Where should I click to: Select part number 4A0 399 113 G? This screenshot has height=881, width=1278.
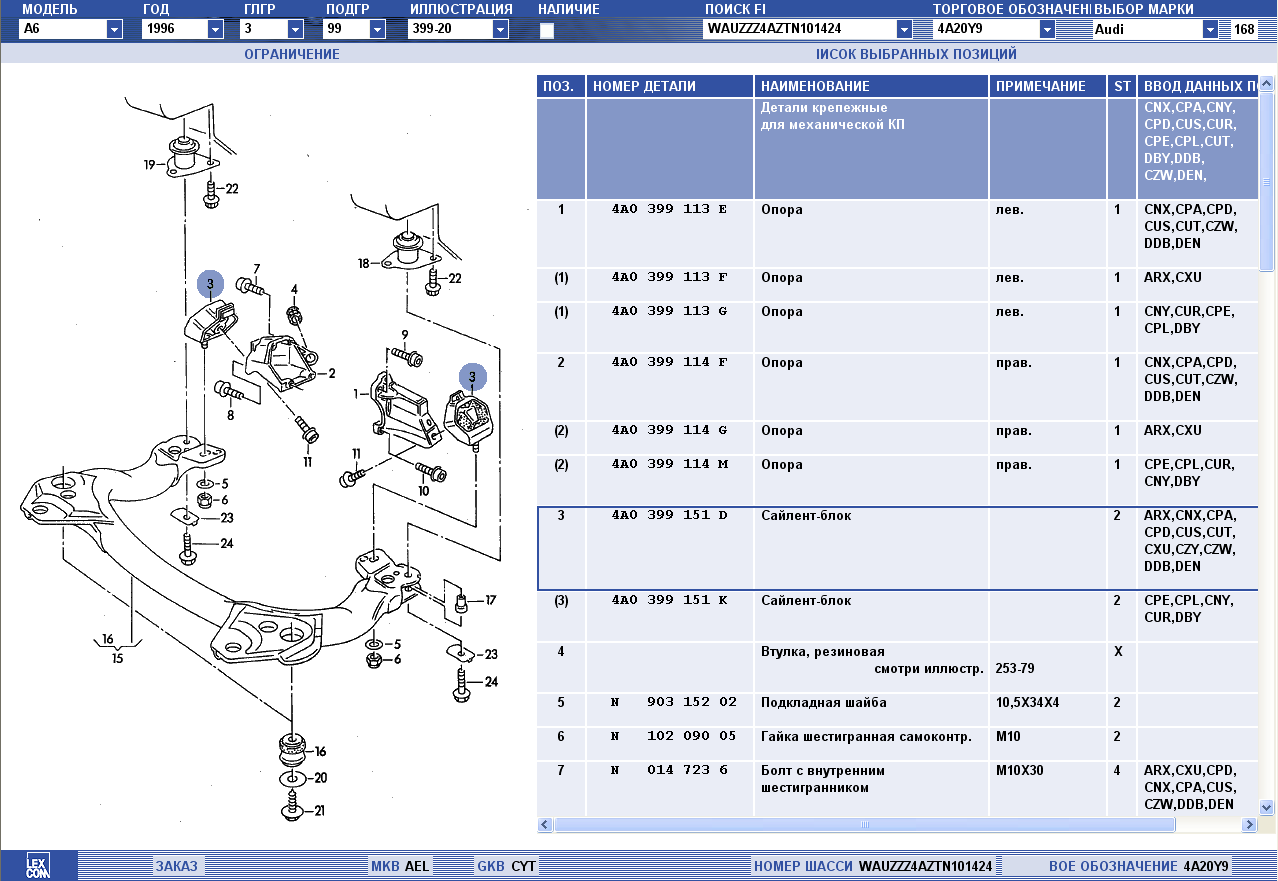[x=669, y=311]
